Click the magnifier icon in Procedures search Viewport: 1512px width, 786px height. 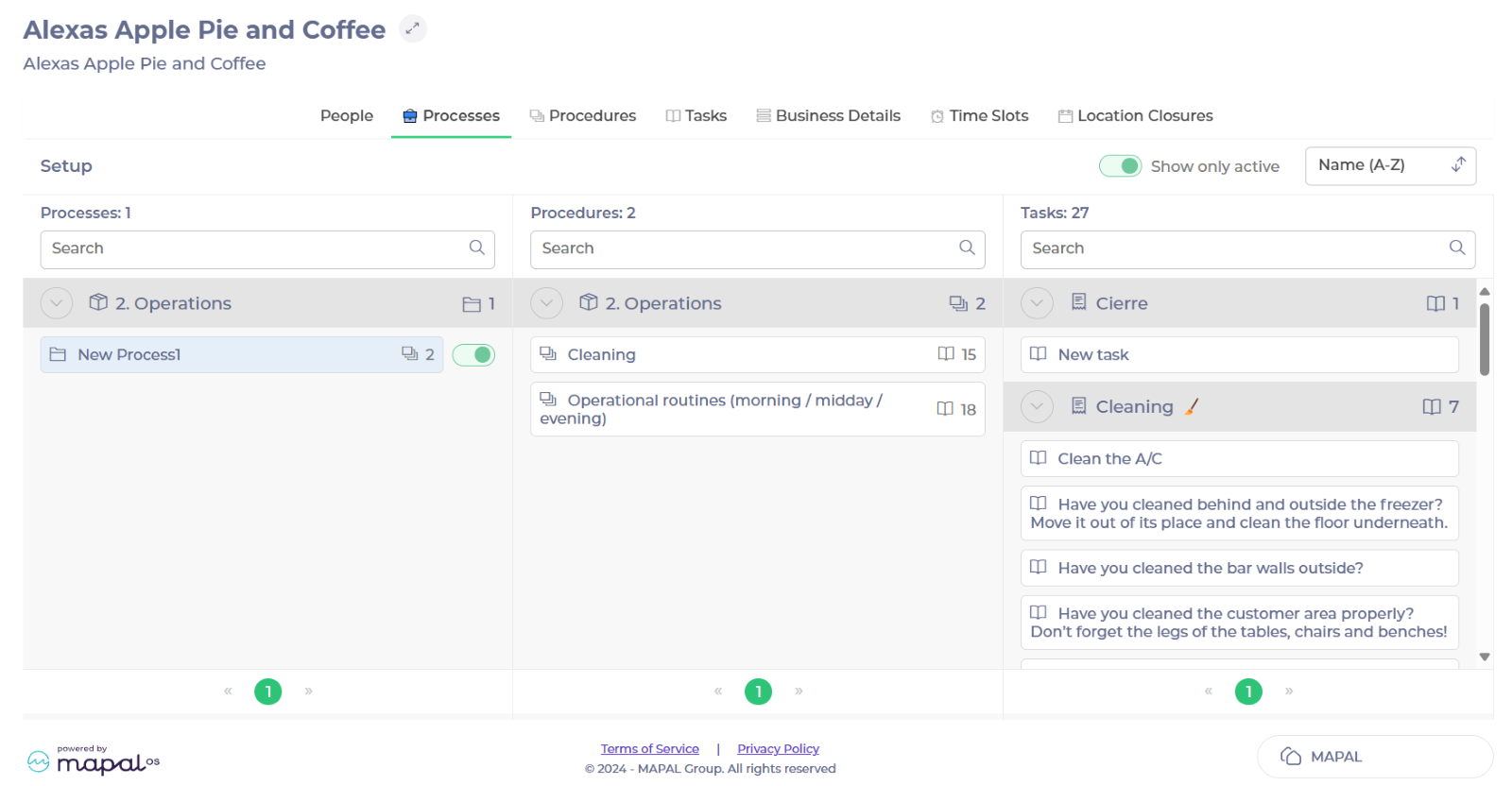pos(967,248)
